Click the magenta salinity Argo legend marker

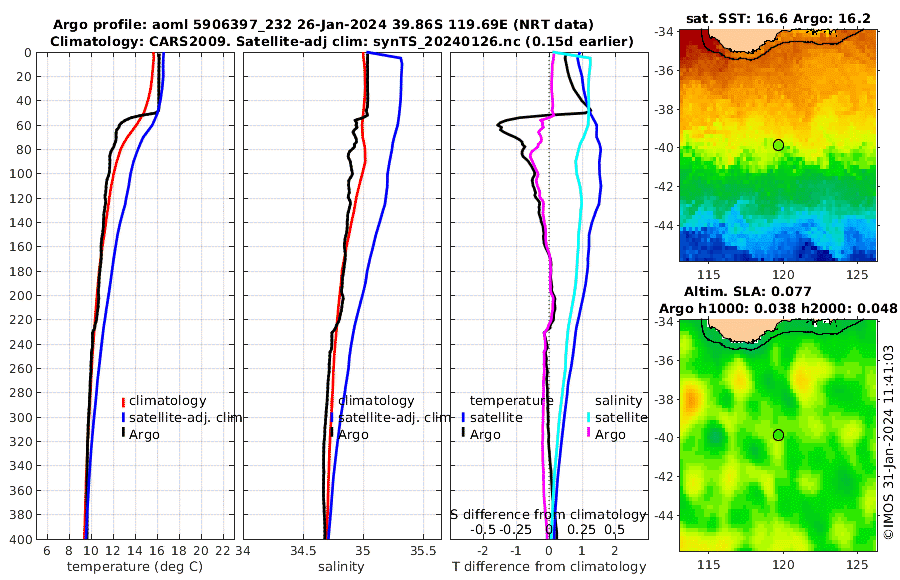pos(590,434)
